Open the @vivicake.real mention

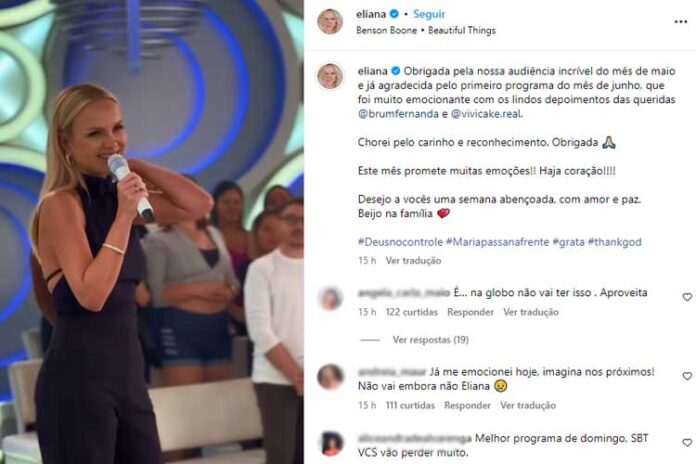(486, 114)
